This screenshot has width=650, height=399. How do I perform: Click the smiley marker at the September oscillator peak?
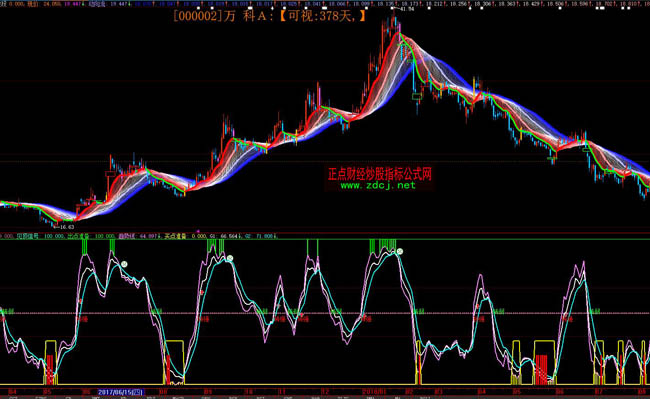click(x=230, y=259)
